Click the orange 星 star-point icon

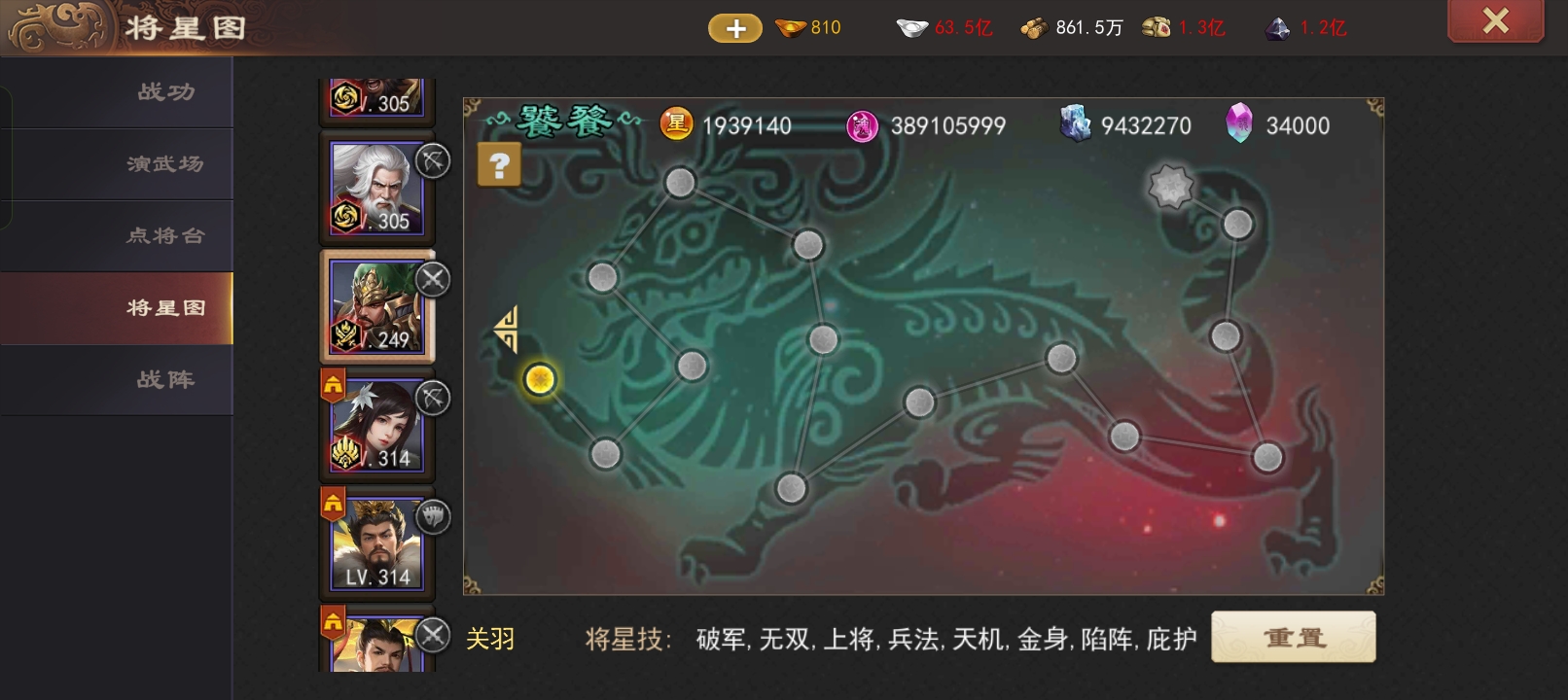tap(676, 124)
